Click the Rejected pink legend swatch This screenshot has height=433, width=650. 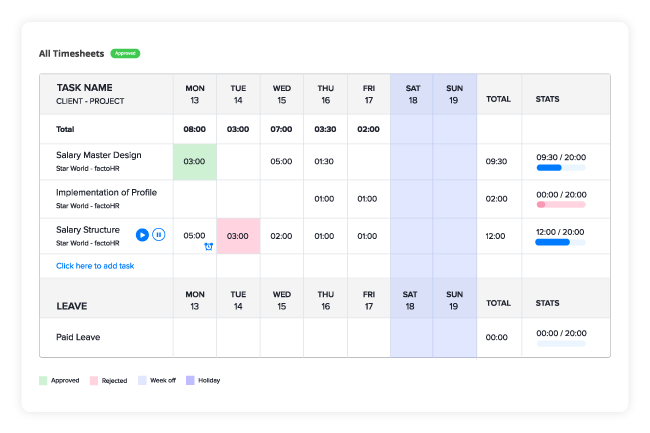(94, 380)
